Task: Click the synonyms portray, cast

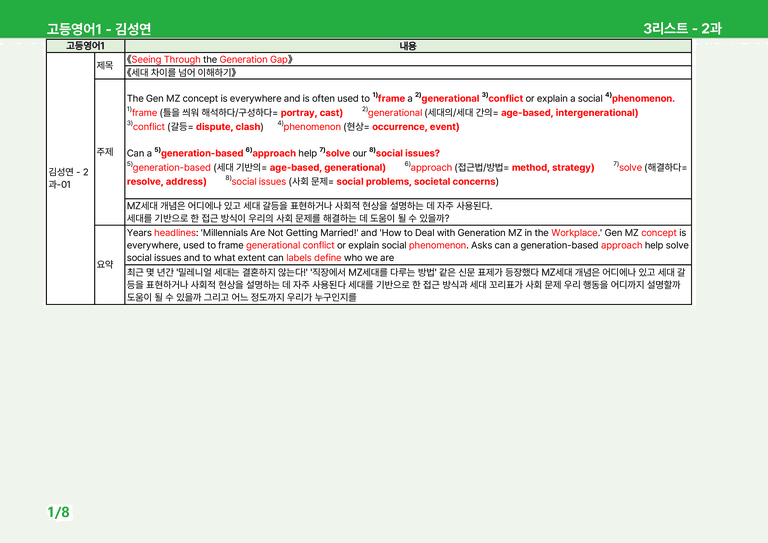Action: [312, 113]
